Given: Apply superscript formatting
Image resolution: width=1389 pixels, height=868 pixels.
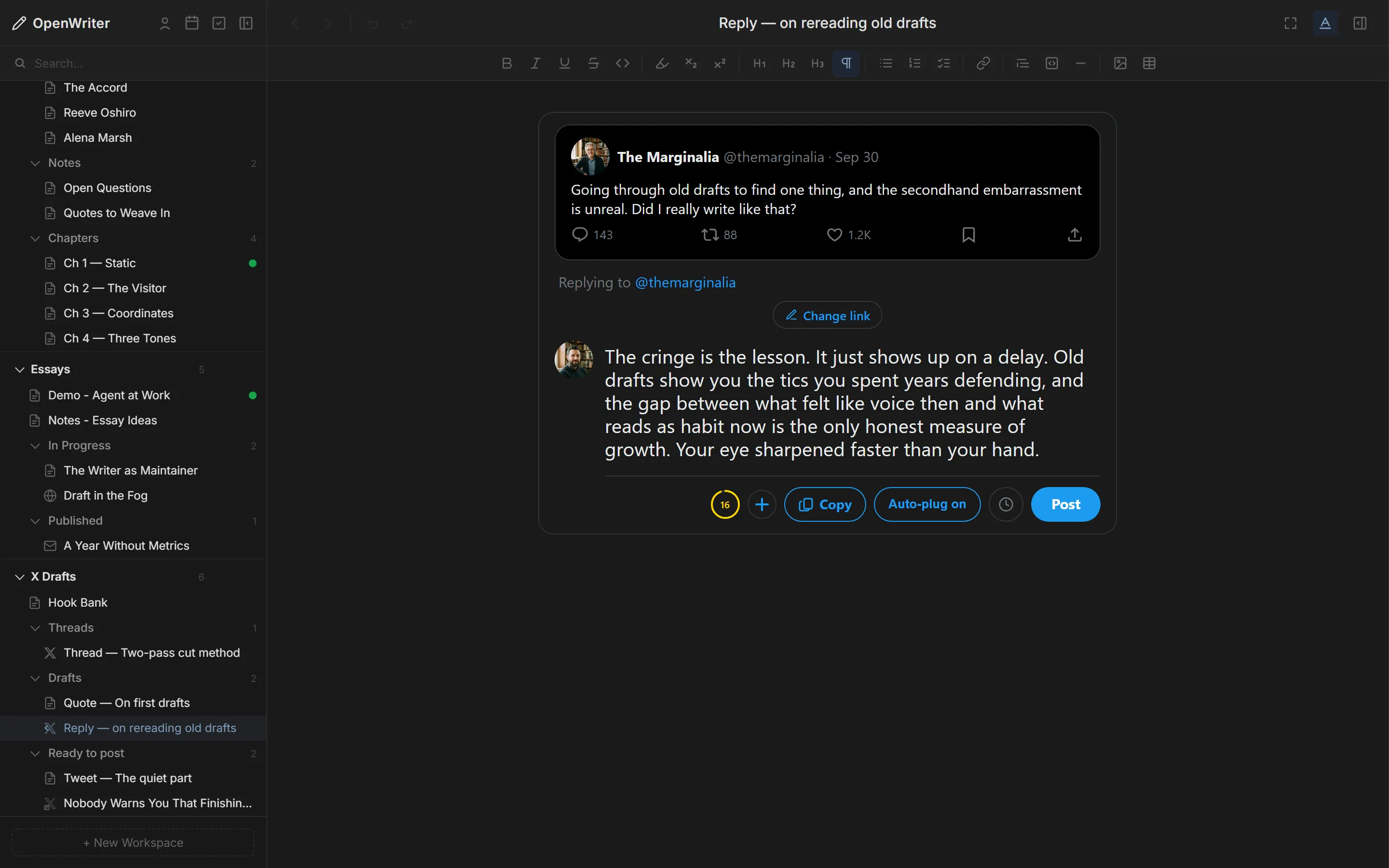Looking at the screenshot, I should (x=720, y=63).
